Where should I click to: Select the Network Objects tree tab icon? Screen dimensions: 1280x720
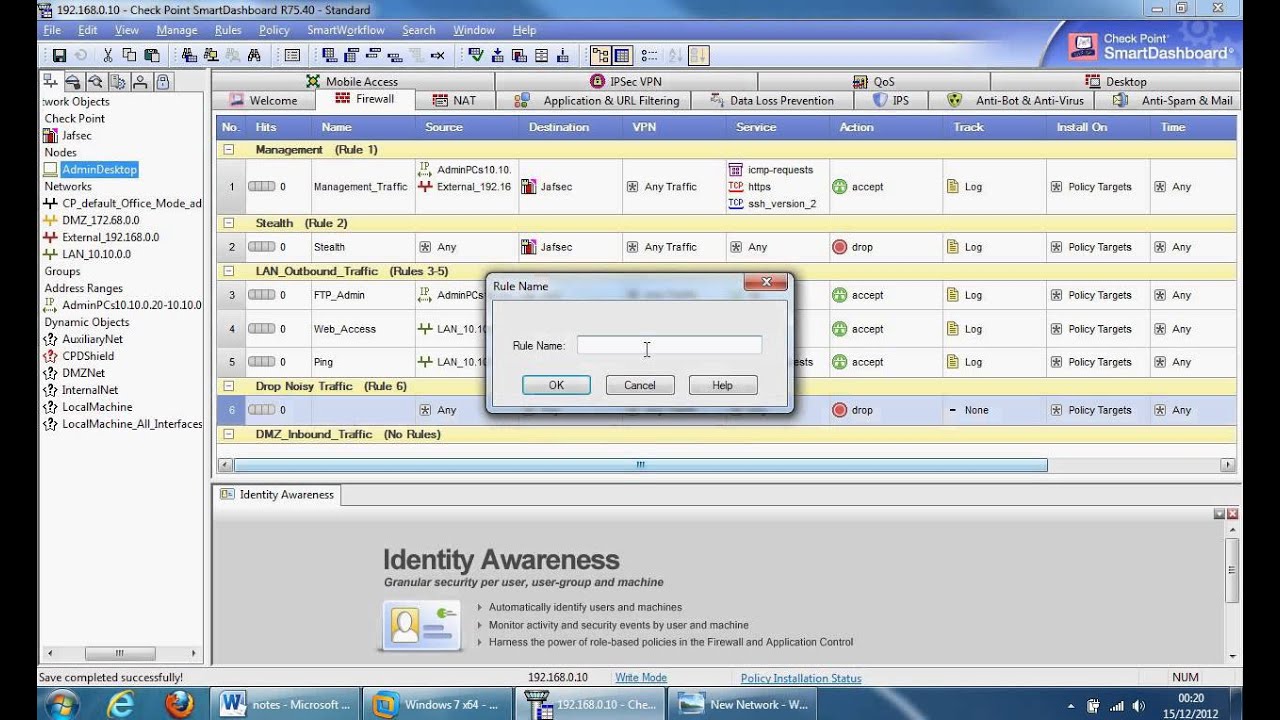coord(51,81)
